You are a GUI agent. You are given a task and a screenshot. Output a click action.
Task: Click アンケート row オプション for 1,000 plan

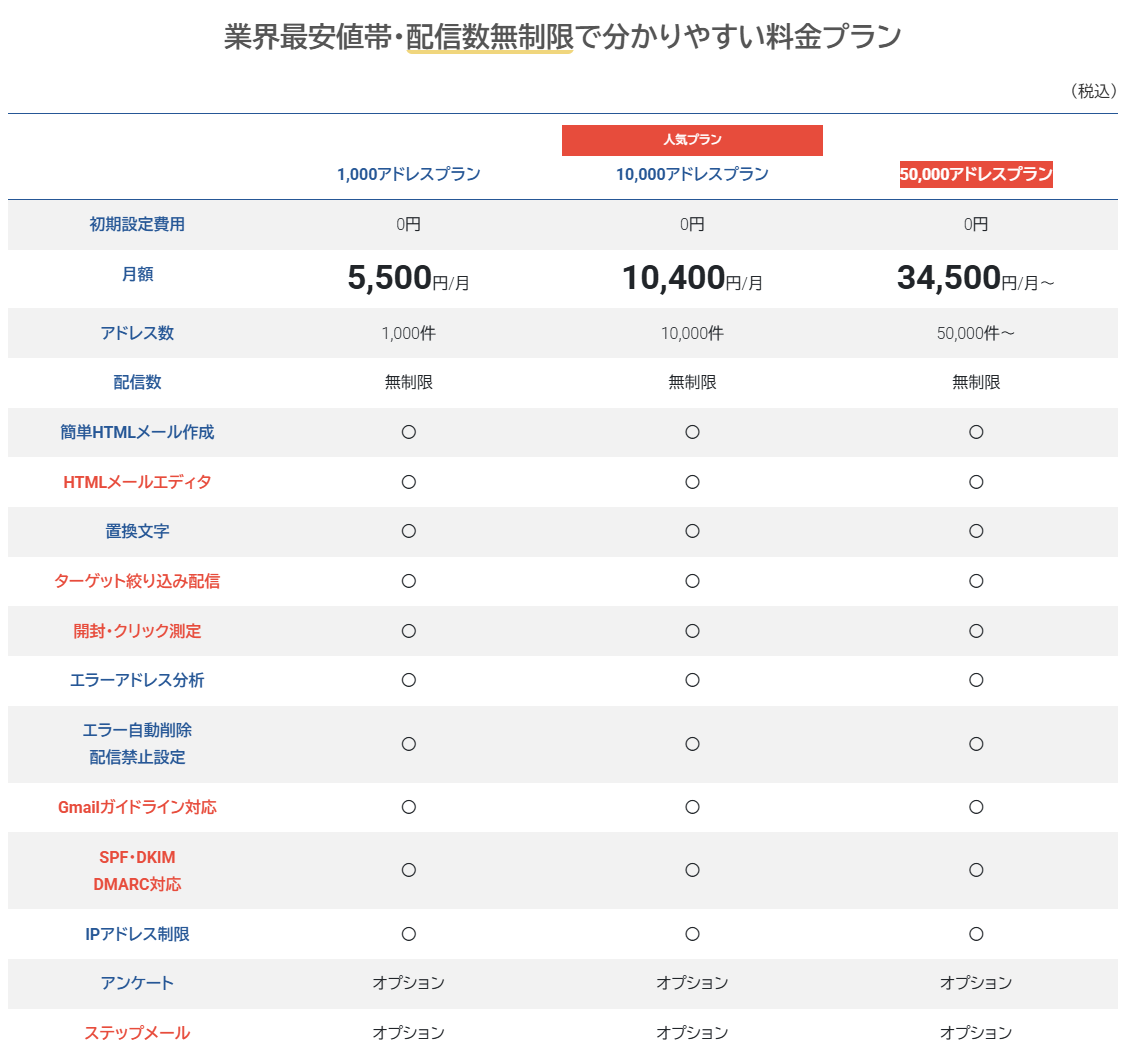(408, 983)
